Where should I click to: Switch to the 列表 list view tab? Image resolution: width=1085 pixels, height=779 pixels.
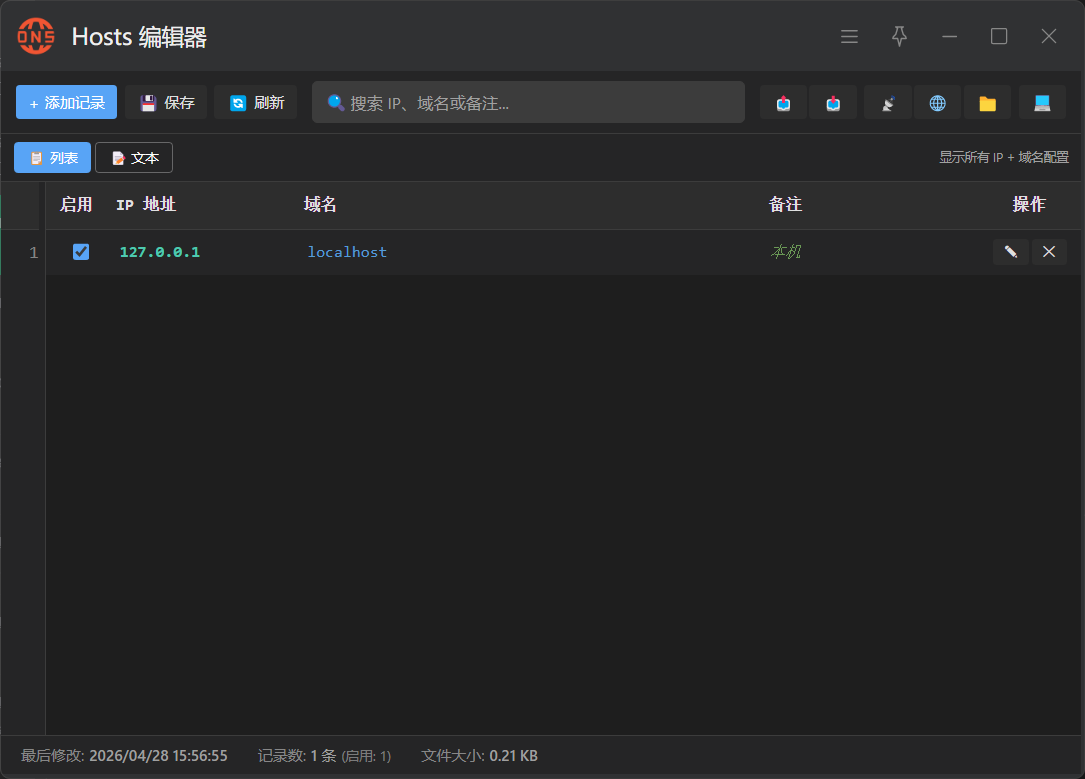(x=53, y=158)
